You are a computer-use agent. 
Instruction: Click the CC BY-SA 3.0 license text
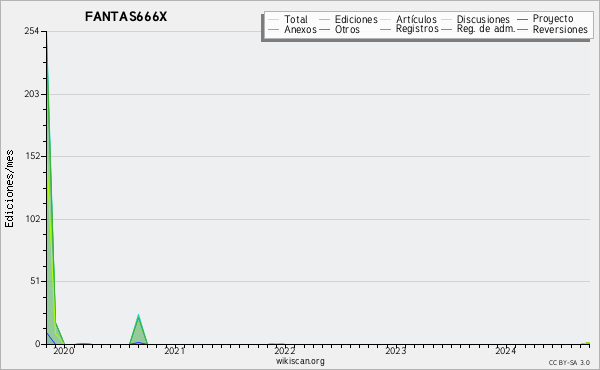click(x=569, y=363)
